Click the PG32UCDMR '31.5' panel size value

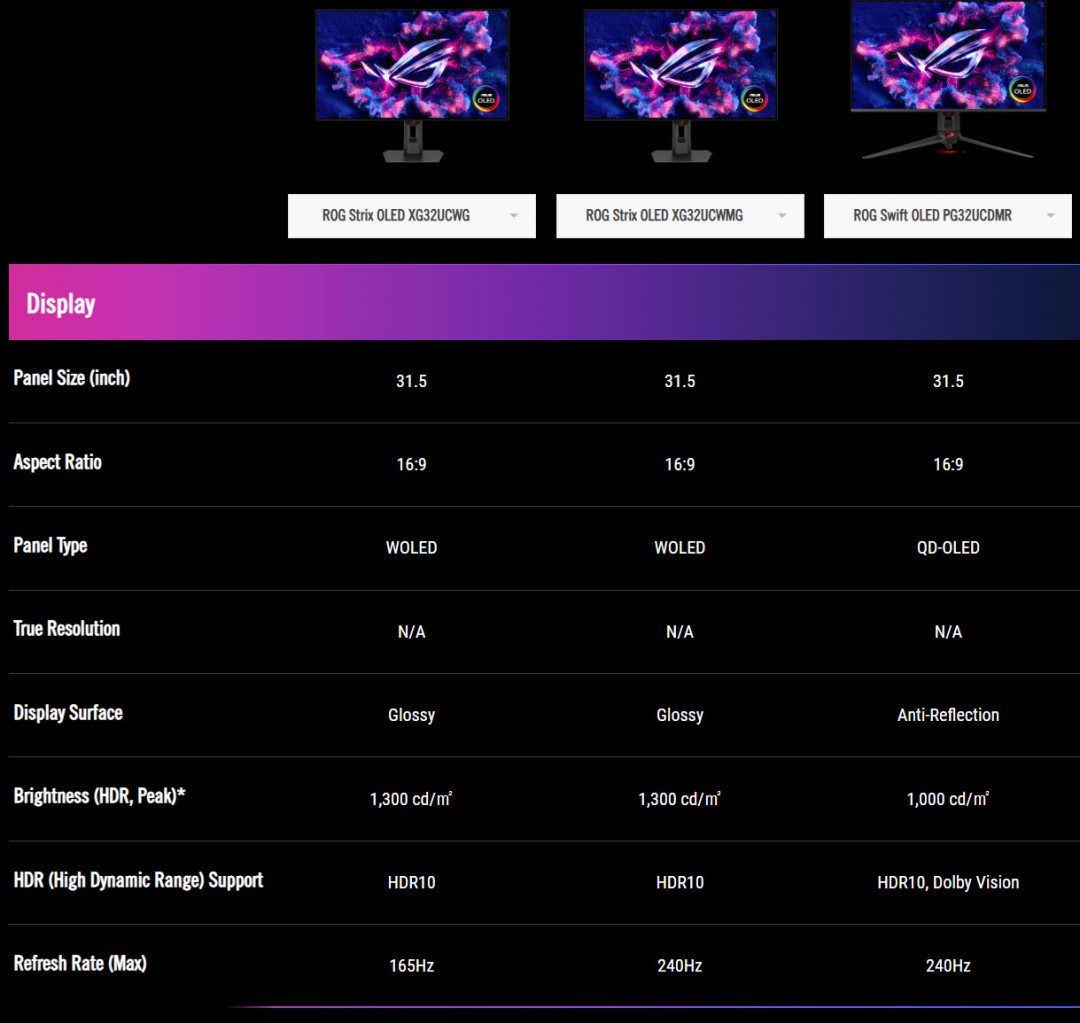point(948,381)
